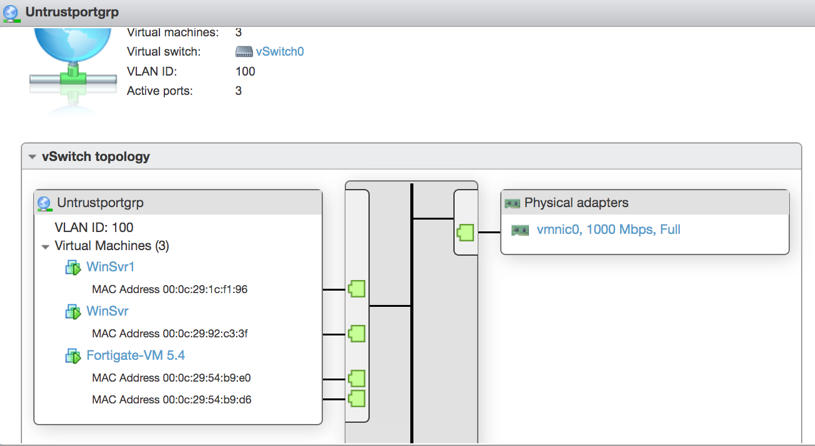This screenshot has width=815, height=446.
Task: Click the Active ports: label
Action: point(160,91)
